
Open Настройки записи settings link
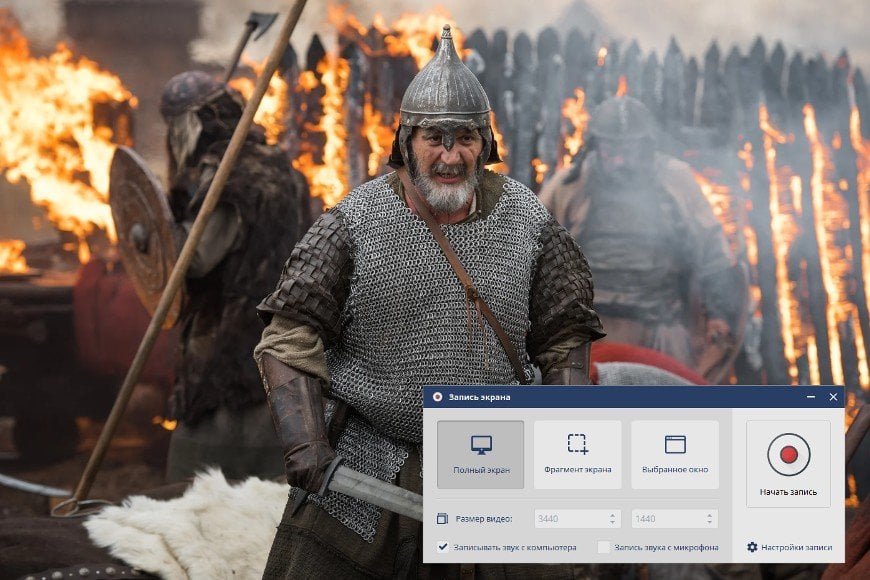pos(796,547)
